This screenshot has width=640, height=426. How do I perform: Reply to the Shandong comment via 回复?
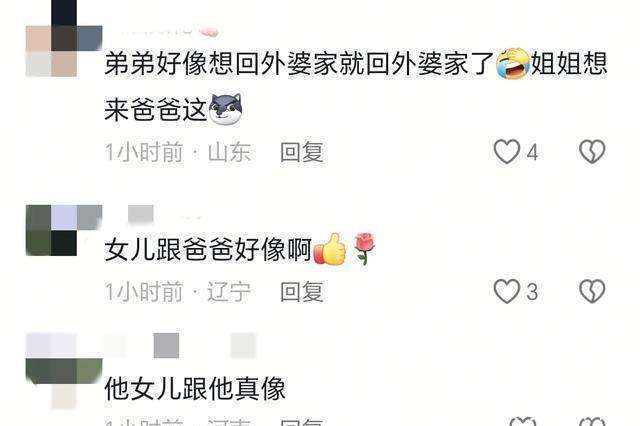click(302, 152)
